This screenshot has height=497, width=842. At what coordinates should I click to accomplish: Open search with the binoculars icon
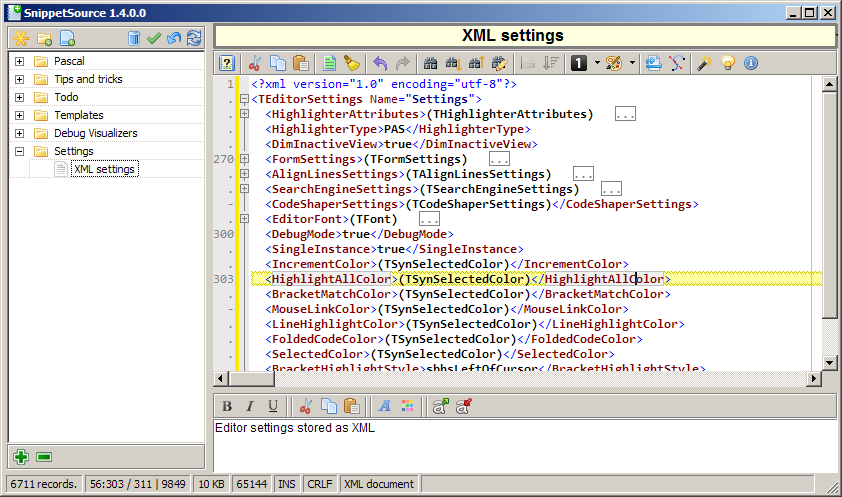click(431, 63)
